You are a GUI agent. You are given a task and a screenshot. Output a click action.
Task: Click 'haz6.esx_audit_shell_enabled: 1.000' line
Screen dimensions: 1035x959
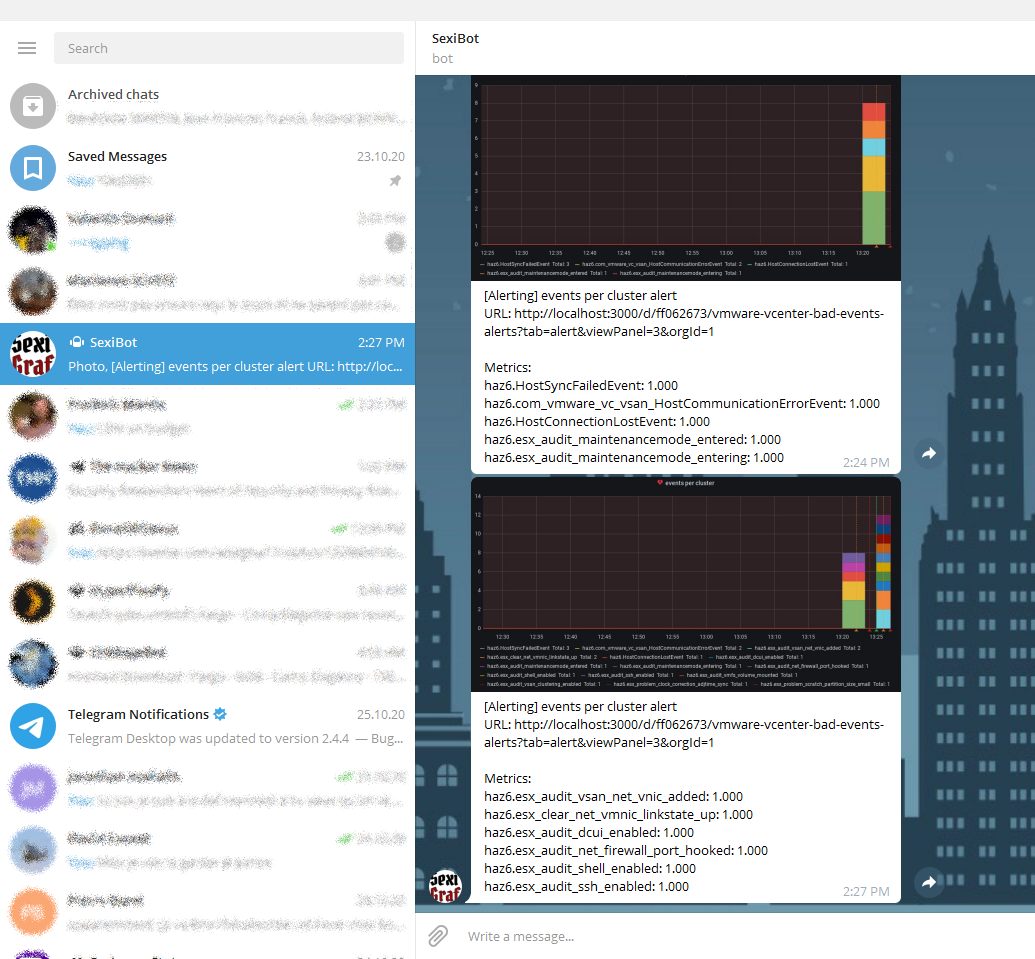[590, 869]
